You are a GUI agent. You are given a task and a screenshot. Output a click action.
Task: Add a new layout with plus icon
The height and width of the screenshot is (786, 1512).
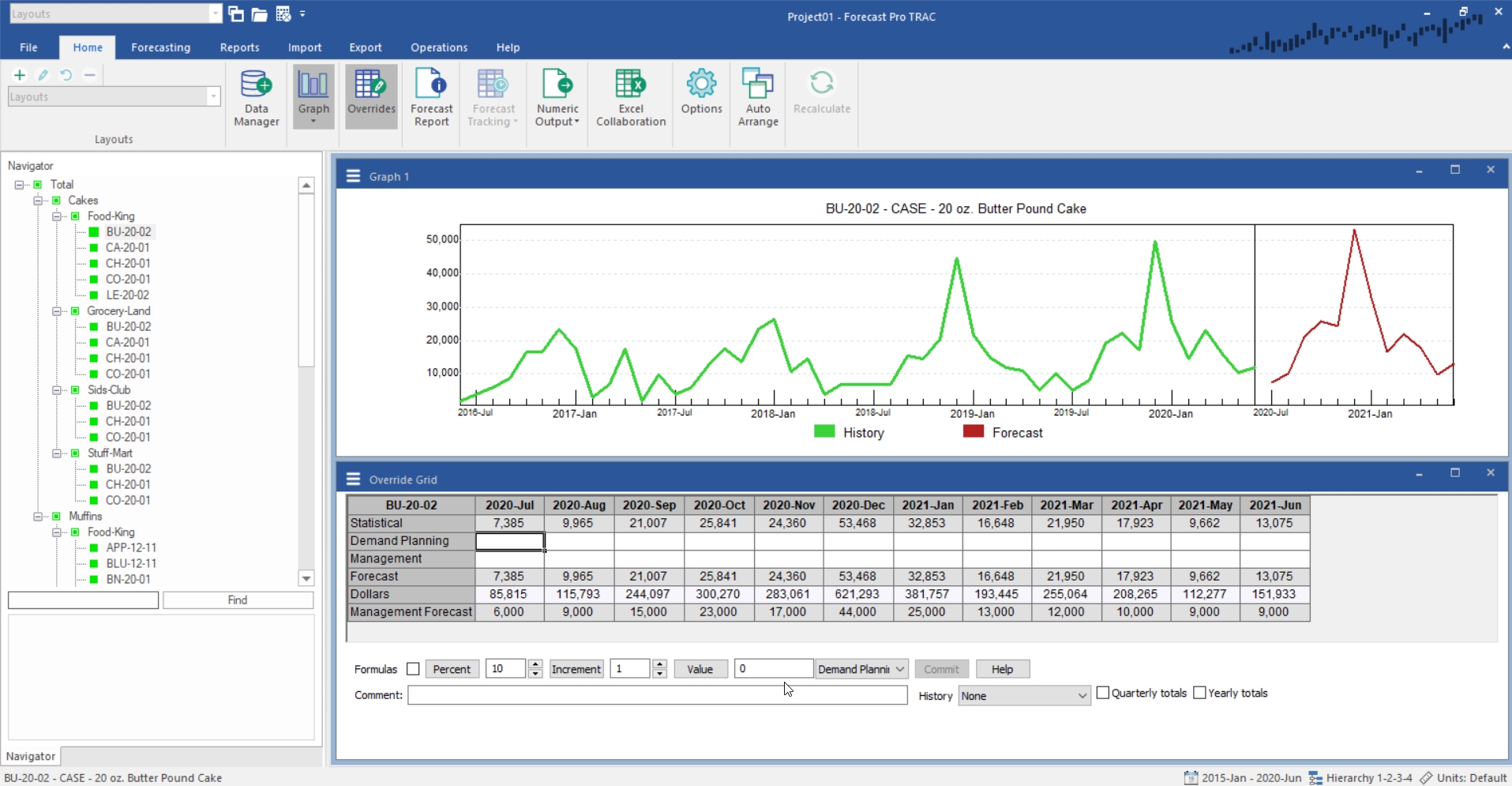20,75
